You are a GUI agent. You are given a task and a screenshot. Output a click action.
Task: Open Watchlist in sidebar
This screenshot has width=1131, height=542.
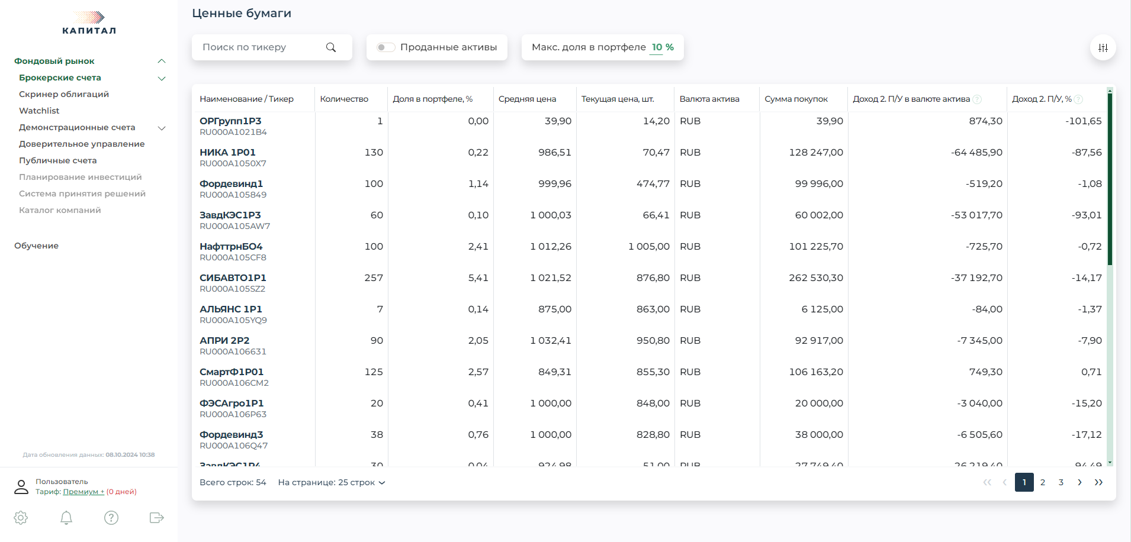tap(39, 111)
